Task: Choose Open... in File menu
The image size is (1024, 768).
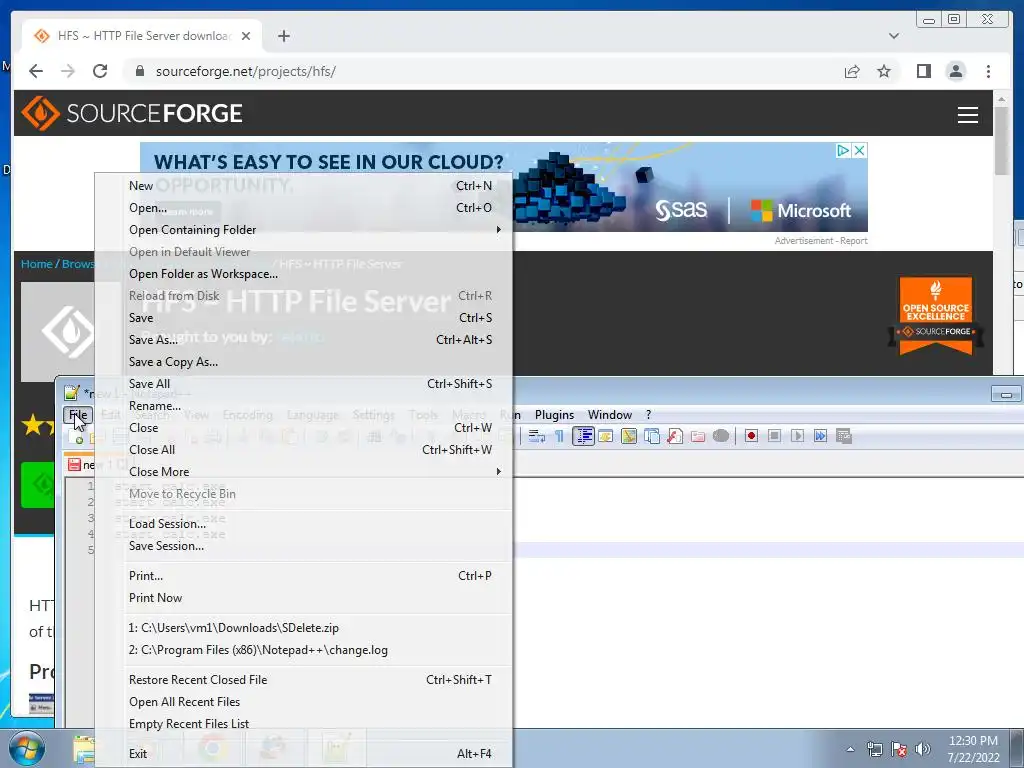Action: pyautogui.click(x=304, y=208)
